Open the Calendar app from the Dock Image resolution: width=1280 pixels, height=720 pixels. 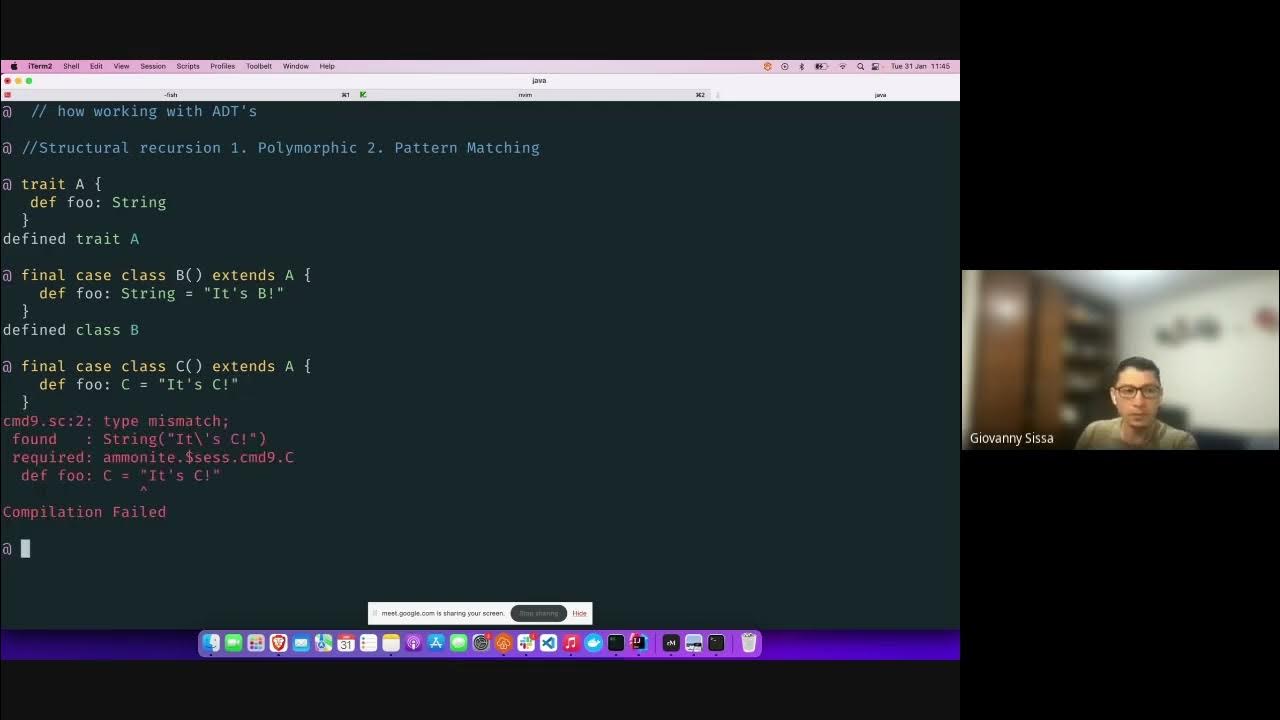point(346,643)
